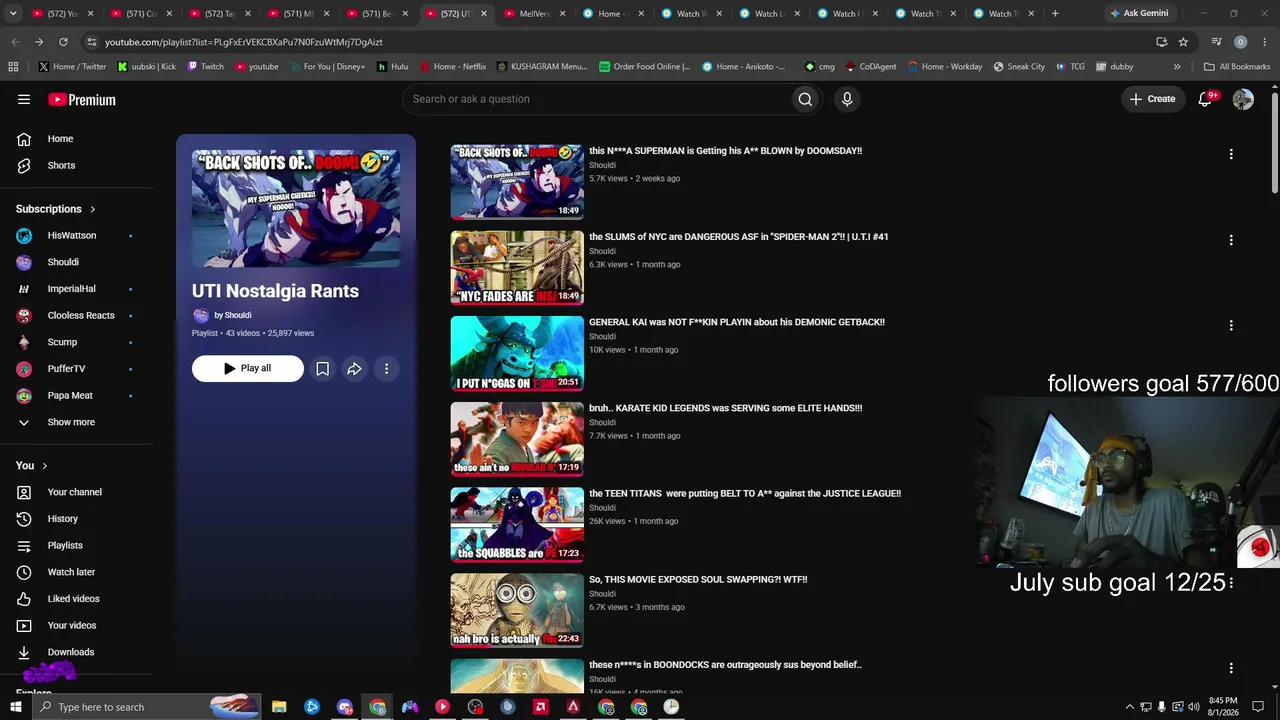Go to the YouTube Premium logo home
This screenshot has height=720, width=1280.
(x=82, y=99)
